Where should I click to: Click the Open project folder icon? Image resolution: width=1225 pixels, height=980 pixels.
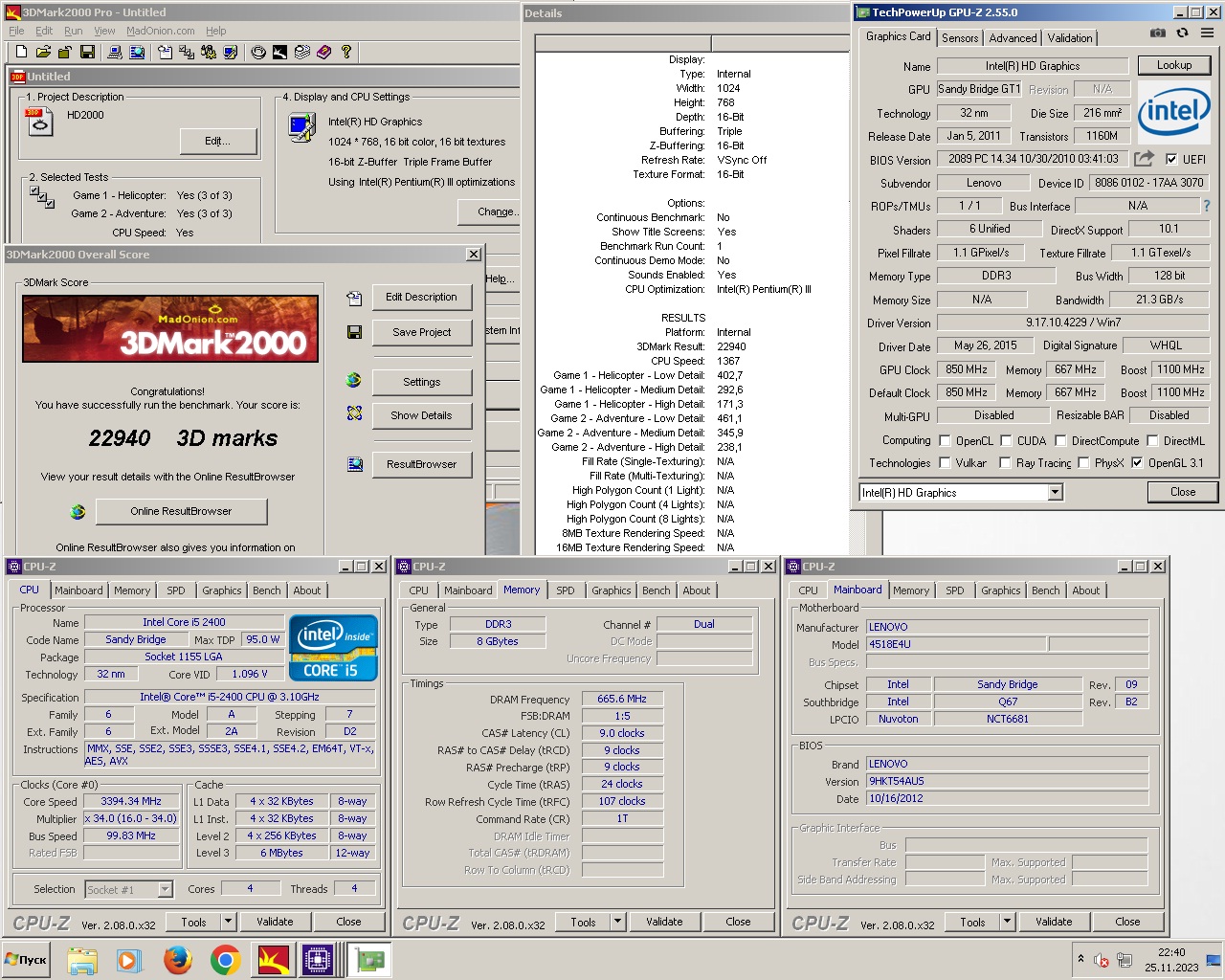tap(43, 52)
